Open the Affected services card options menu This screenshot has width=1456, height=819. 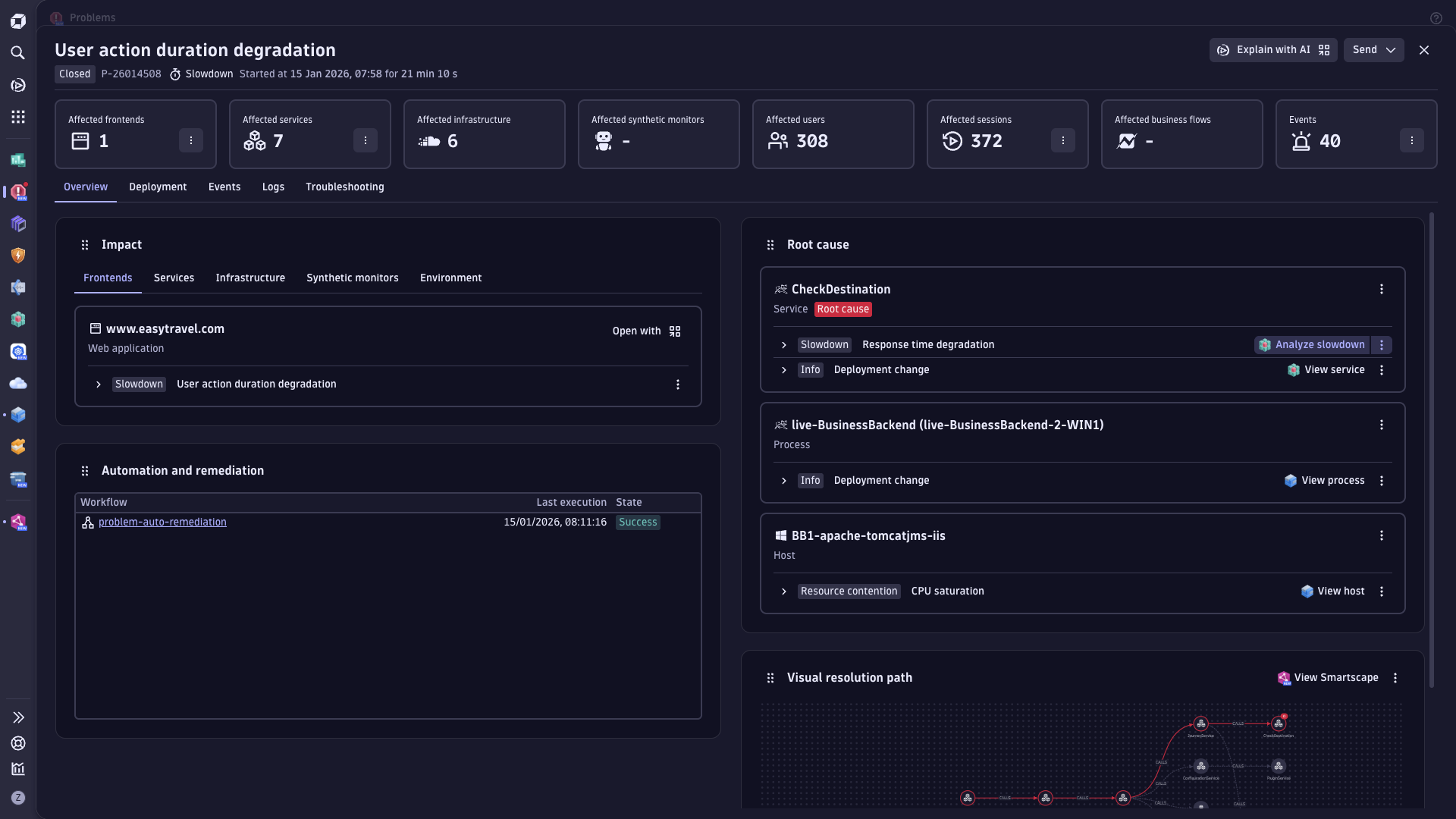tap(365, 140)
